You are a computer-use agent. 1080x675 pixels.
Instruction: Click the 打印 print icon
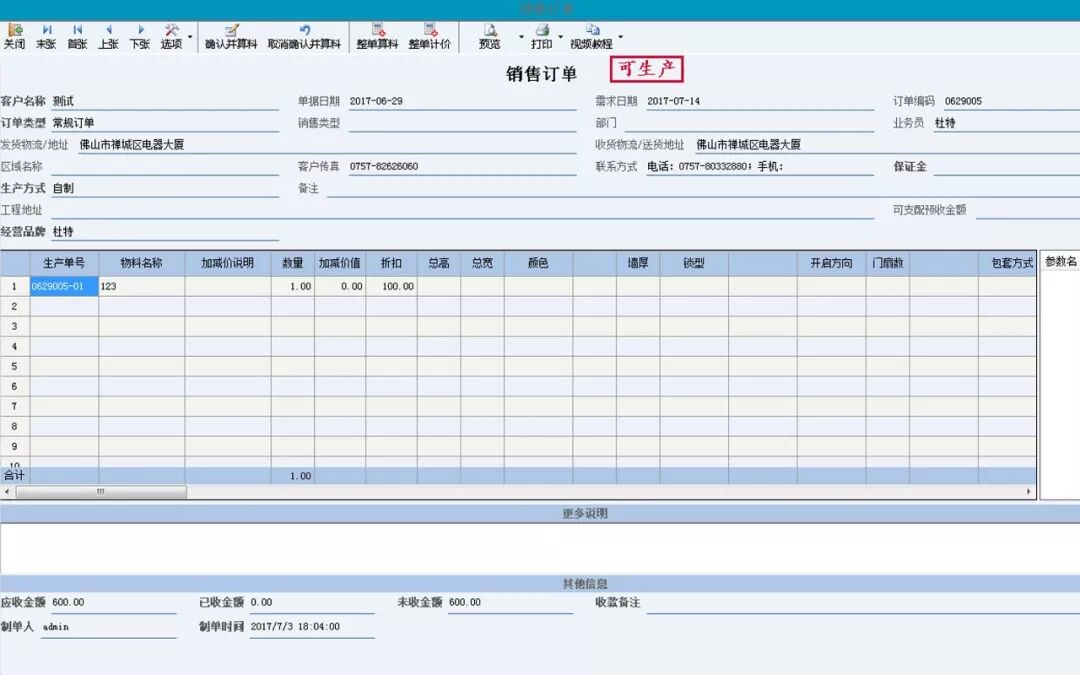[540, 32]
